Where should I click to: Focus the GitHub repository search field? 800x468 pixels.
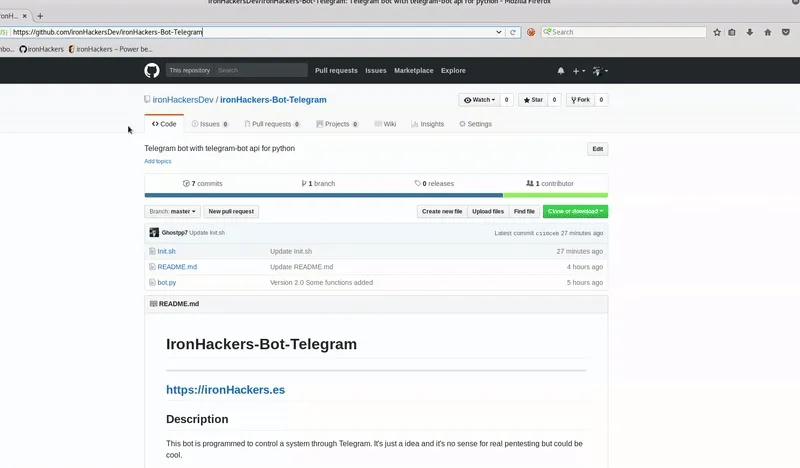260,70
